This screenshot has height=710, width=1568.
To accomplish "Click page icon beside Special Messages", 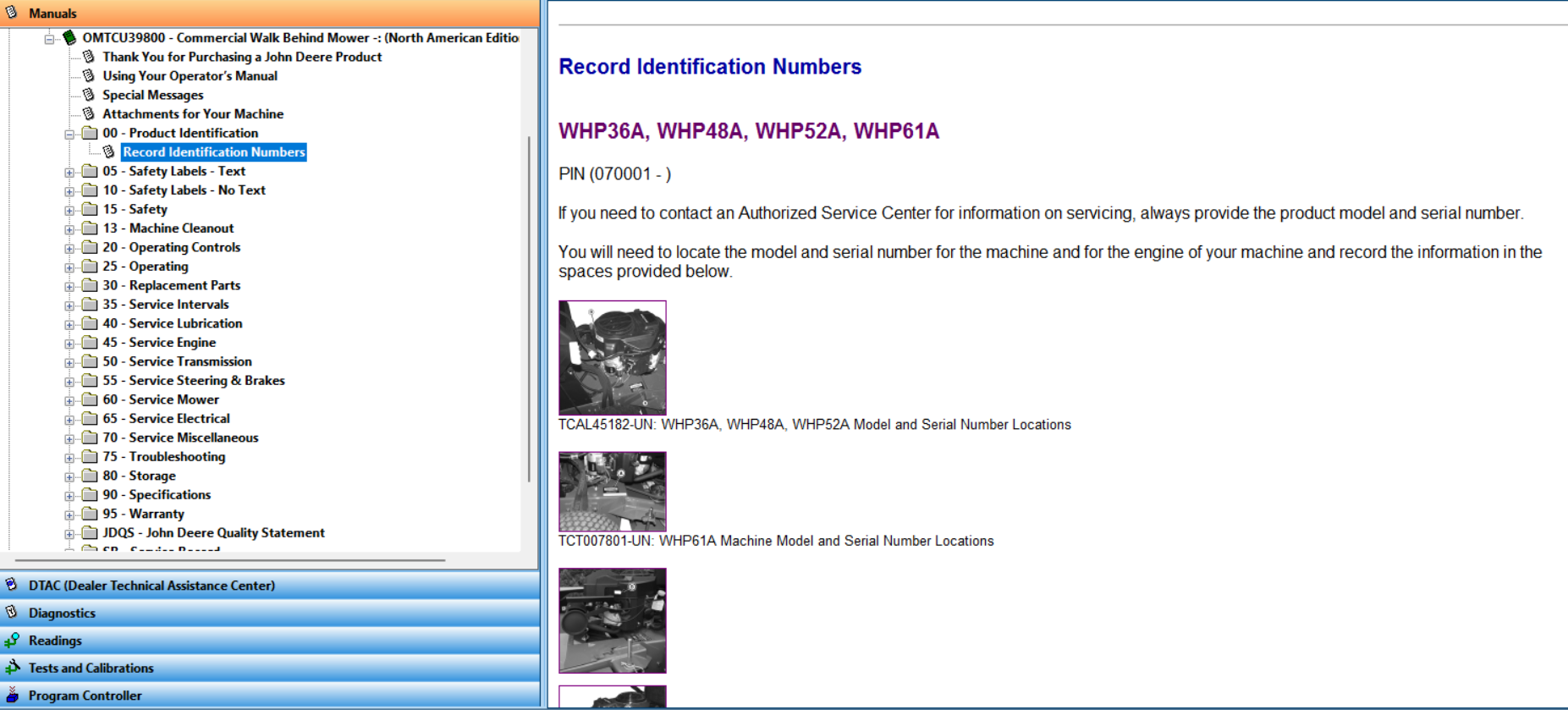I will [x=88, y=95].
